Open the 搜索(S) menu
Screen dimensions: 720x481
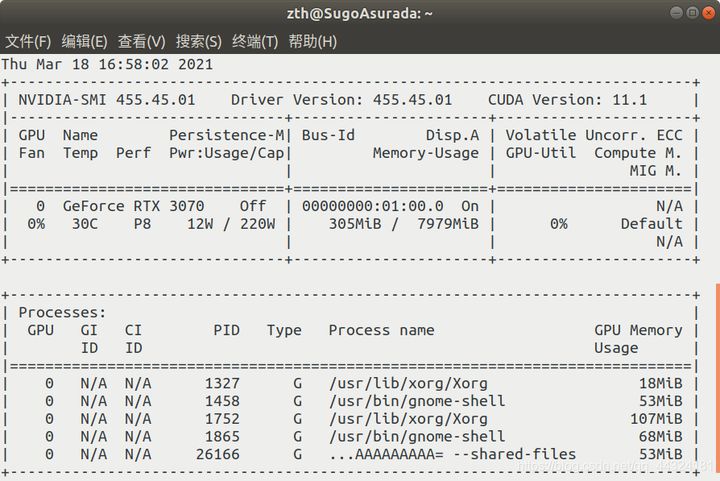click(198, 41)
